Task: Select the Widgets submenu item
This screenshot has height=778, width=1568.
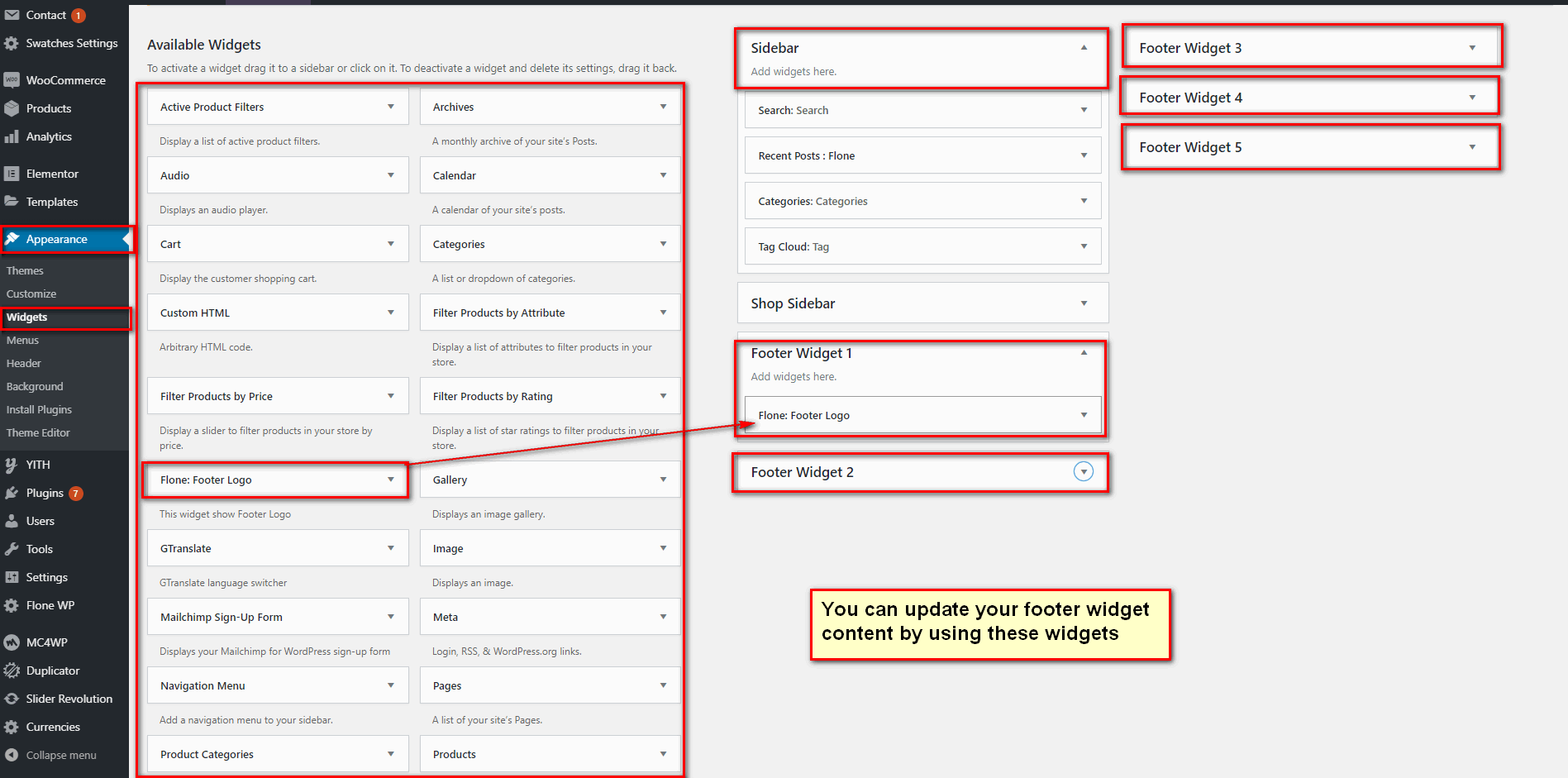Action: point(27,317)
